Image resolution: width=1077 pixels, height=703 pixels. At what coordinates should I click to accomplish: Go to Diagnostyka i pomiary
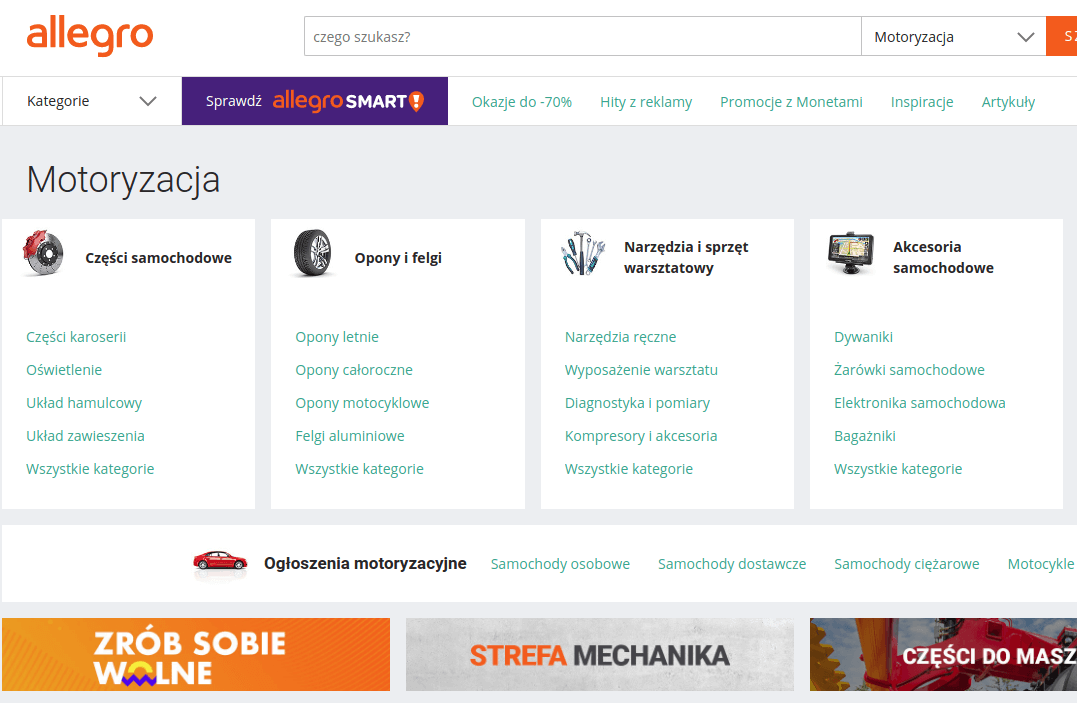(637, 403)
